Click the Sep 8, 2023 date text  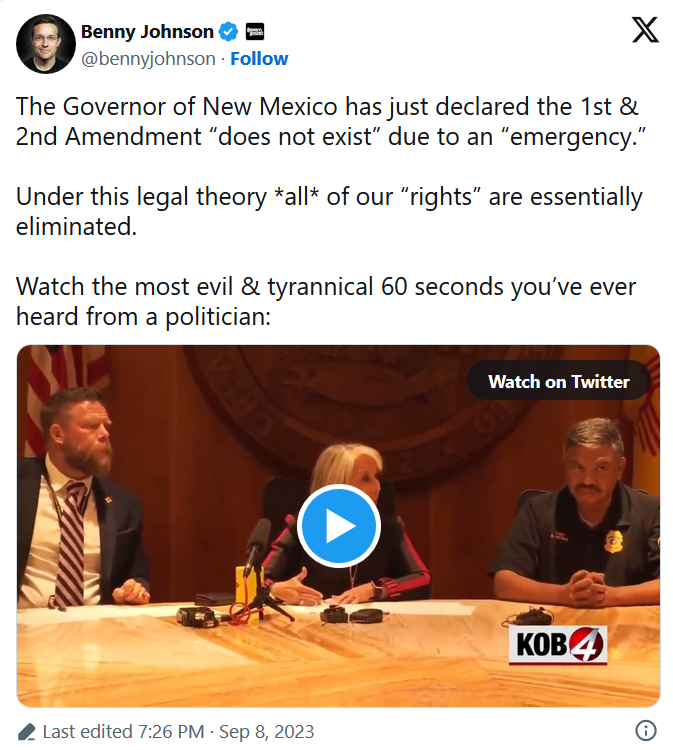point(266,732)
